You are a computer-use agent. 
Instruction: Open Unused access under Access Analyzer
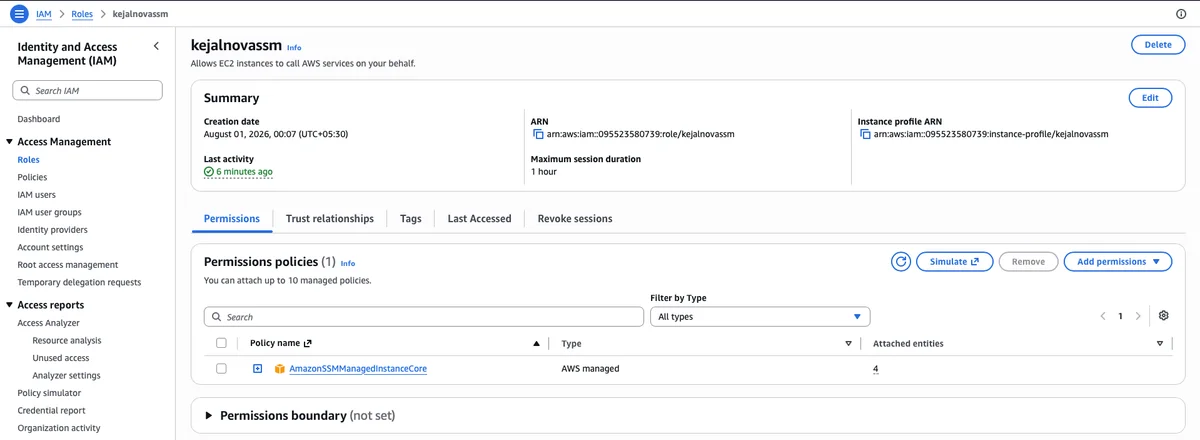pos(61,358)
